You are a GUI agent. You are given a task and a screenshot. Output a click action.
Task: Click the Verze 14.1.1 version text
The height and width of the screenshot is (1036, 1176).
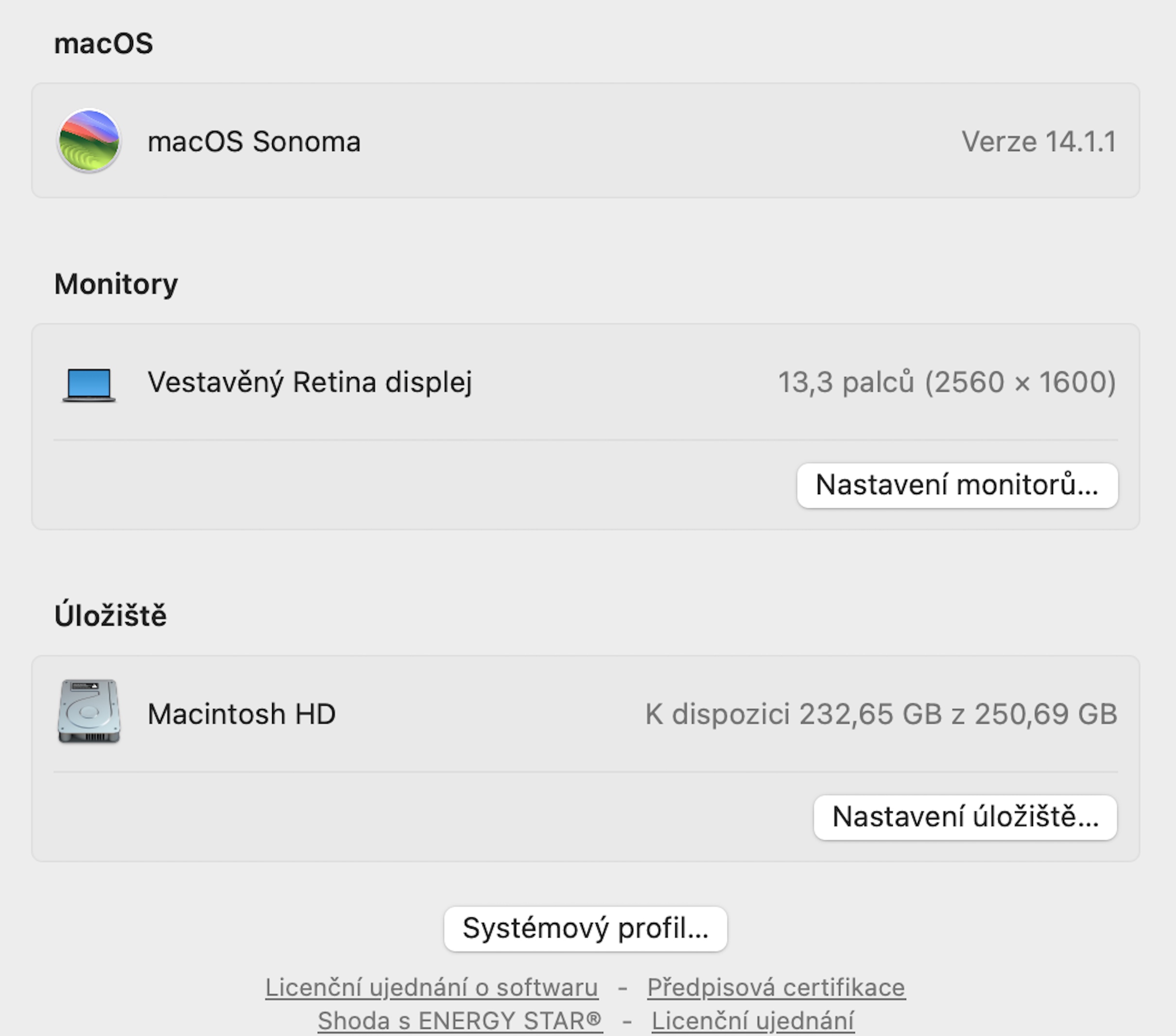tap(1038, 141)
